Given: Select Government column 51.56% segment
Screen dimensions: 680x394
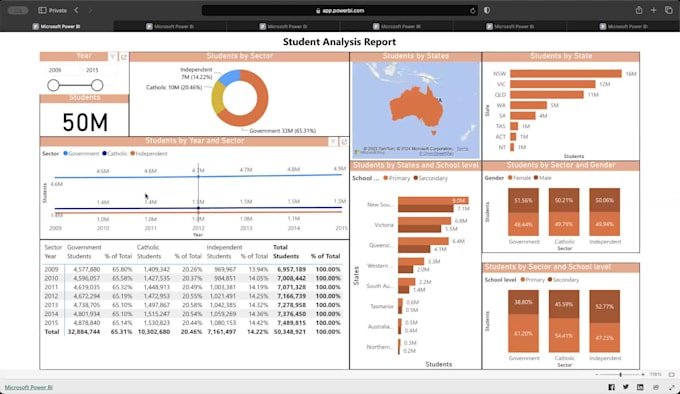Looking at the screenshot, I should tap(523, 200).
